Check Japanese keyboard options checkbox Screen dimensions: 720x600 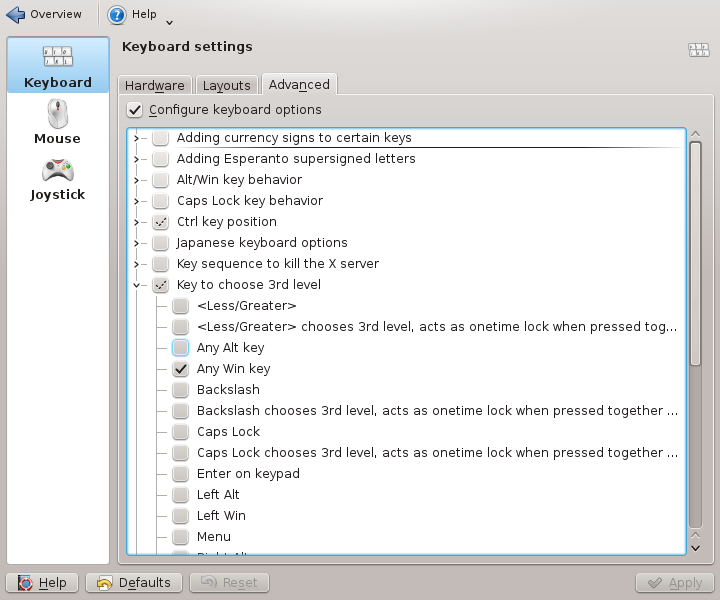(x=160, y=243)
